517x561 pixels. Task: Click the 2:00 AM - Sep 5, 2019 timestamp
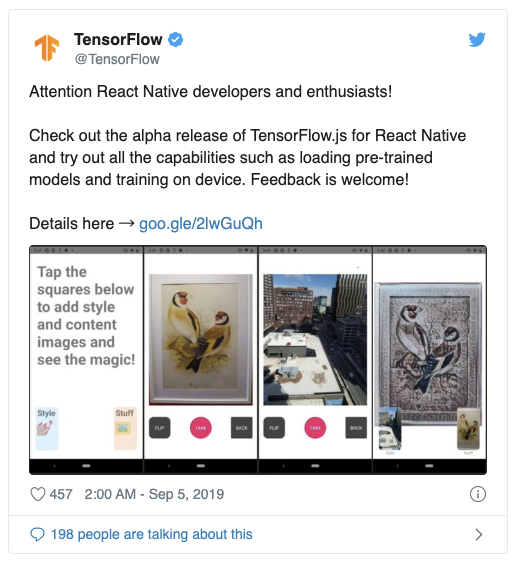coord(154,494)
